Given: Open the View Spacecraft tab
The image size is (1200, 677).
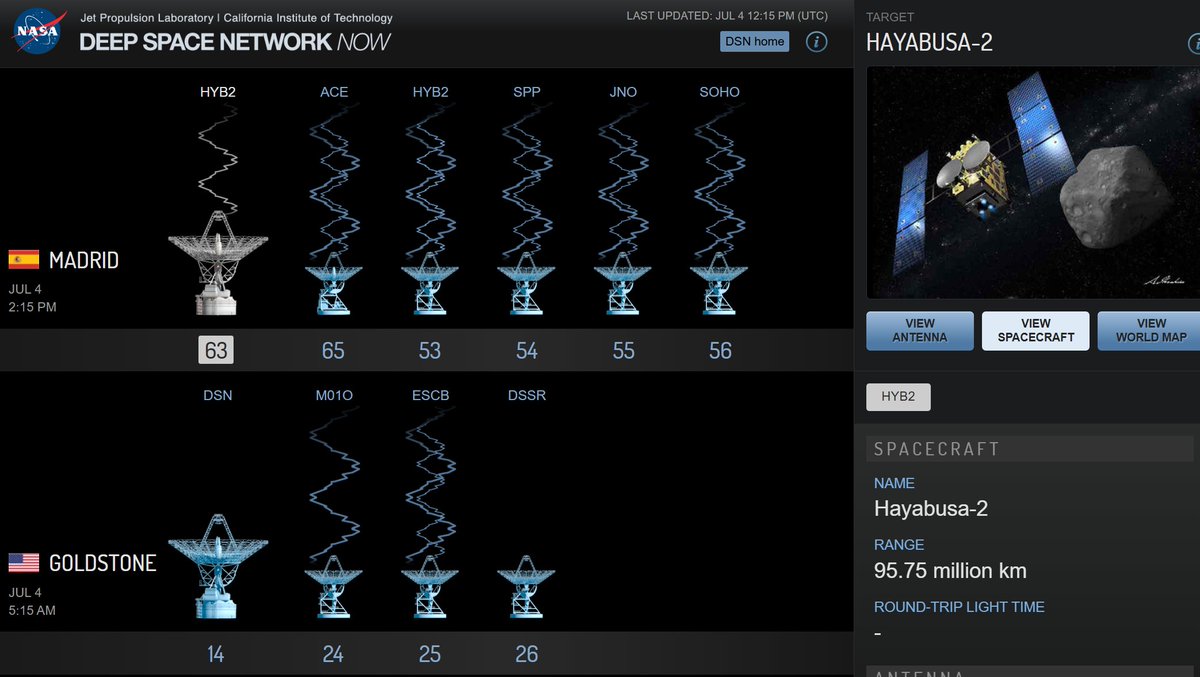Looking at the screenshot, I should tap(1035, 330).
